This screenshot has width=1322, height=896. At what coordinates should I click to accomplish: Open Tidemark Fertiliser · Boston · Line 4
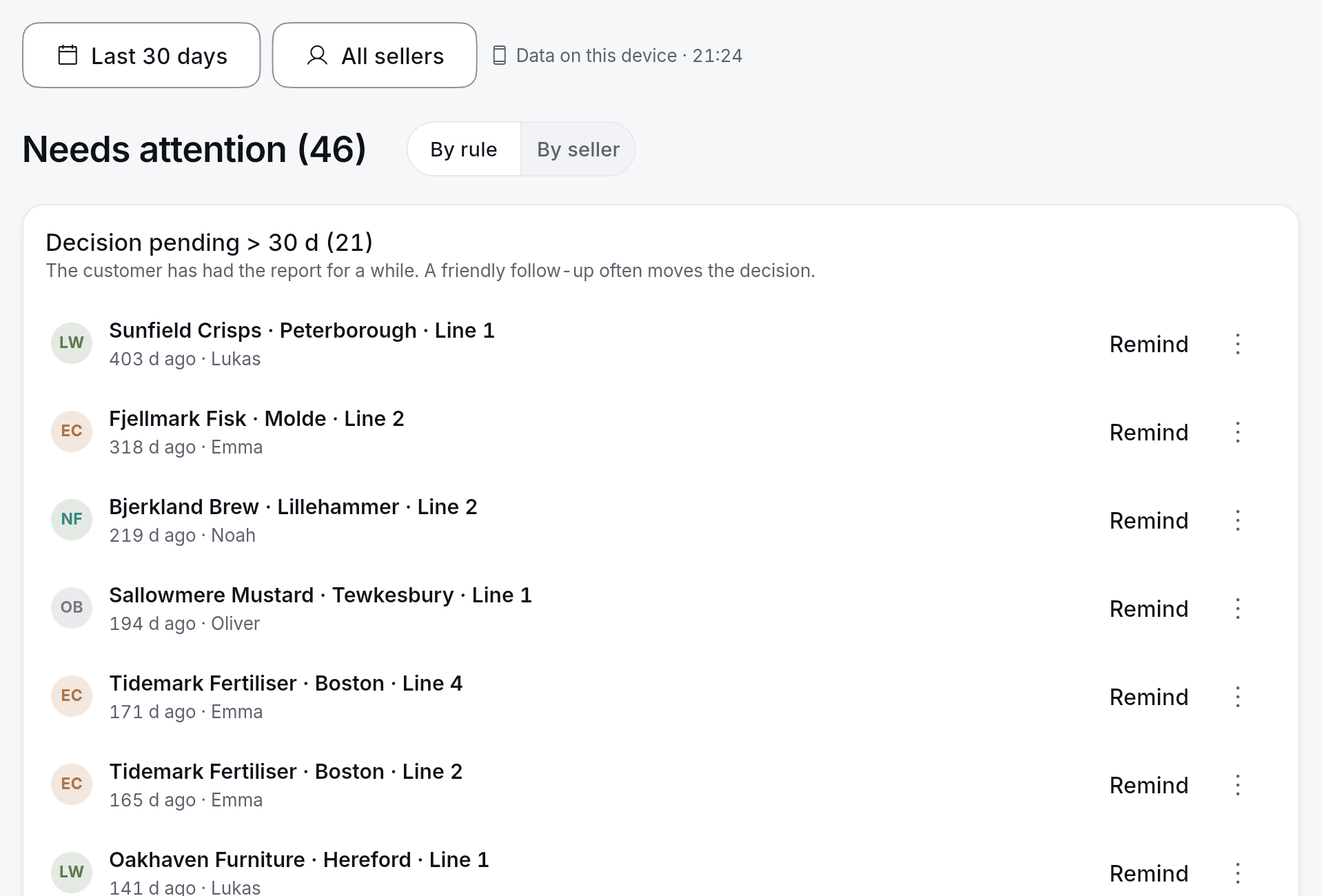tap(285, 683)
